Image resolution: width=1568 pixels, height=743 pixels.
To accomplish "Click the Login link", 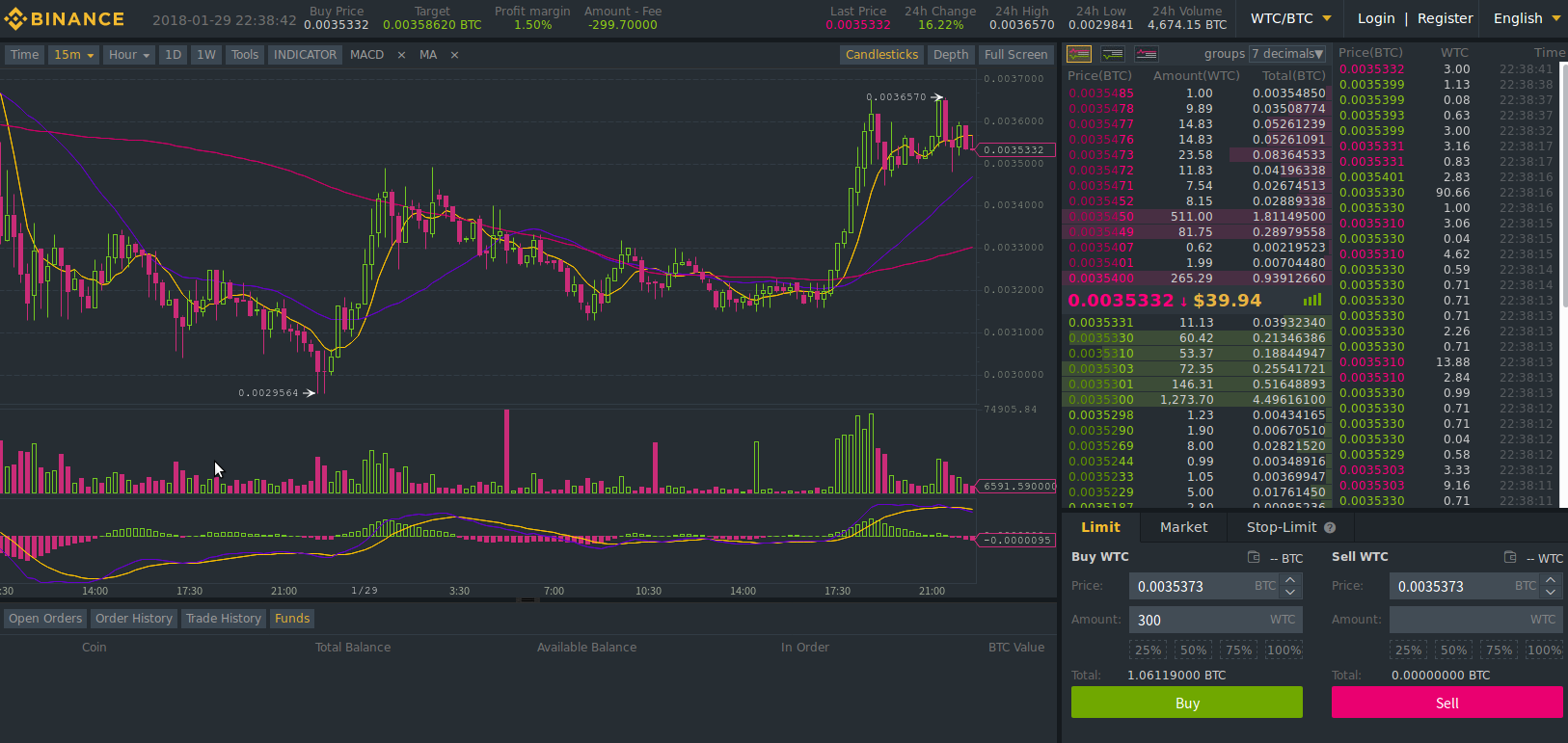I will coord(1376,18).
